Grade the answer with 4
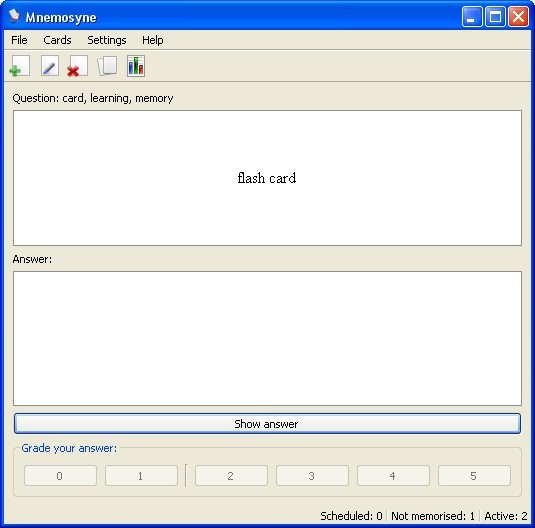 [393, 475]
